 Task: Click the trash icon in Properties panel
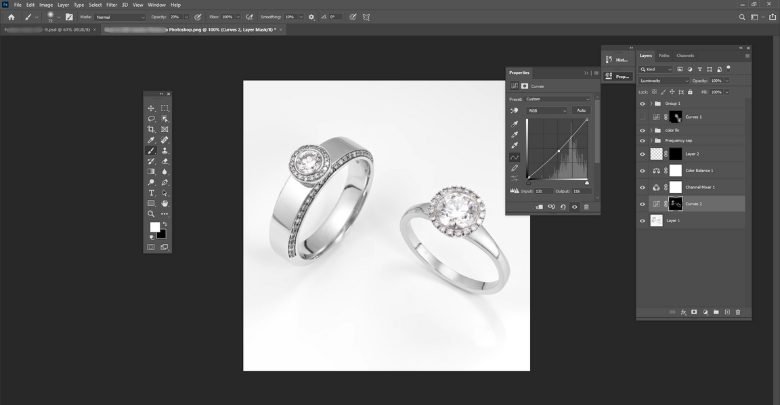click(586, 207)
